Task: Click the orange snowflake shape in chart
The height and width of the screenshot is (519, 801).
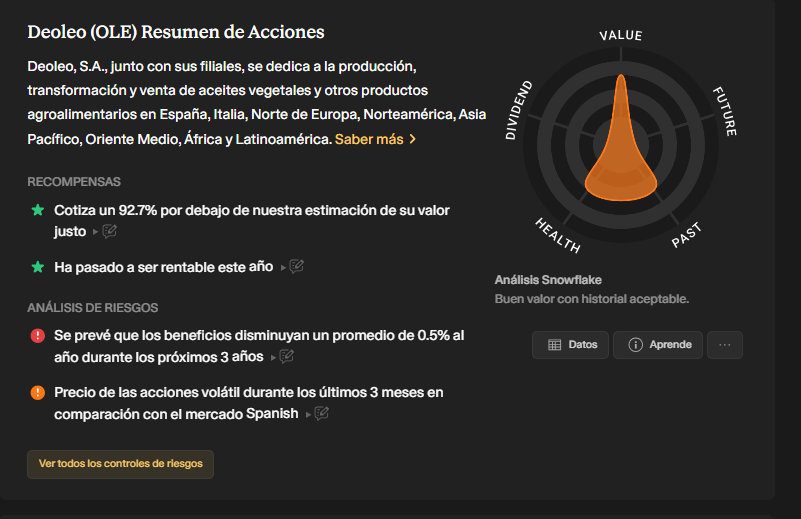Action: [x=621, y=160]
